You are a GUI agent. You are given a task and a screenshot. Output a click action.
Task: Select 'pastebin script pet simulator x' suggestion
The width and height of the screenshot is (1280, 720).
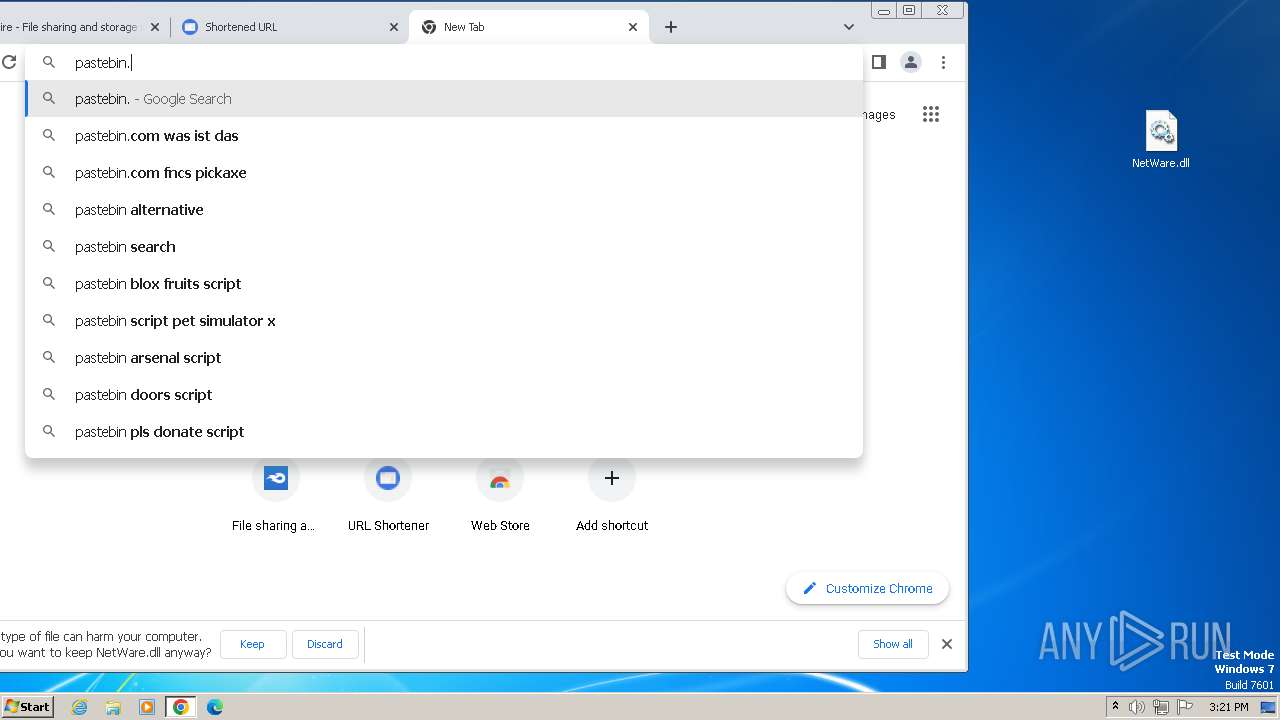444,321
